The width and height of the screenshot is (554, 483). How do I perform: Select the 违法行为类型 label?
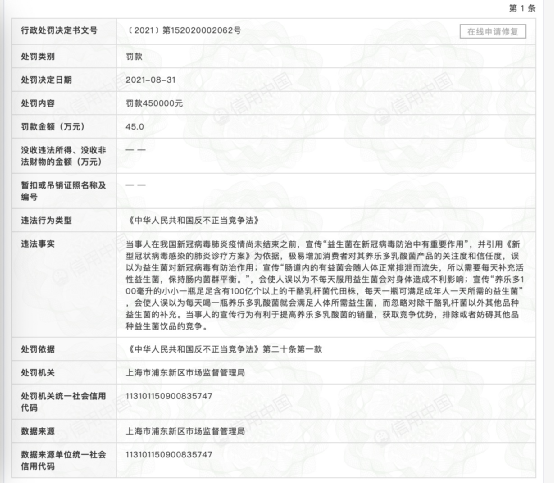[x=46, y=220]
